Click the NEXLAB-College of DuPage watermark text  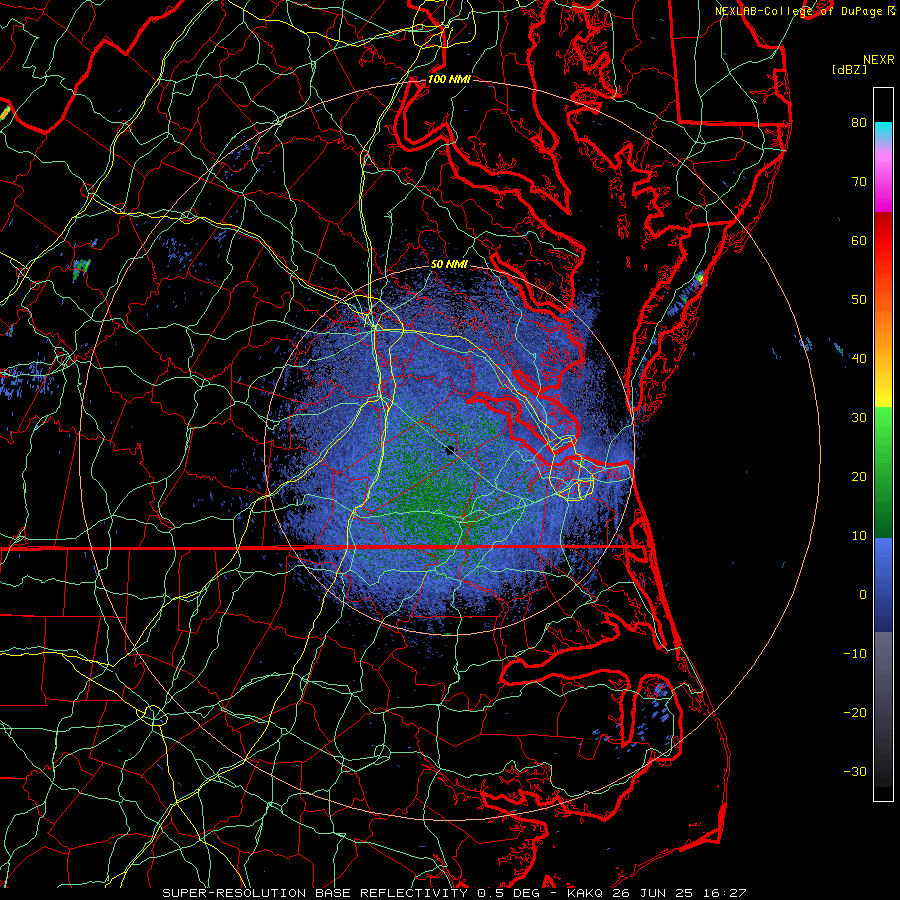[800, 11]
